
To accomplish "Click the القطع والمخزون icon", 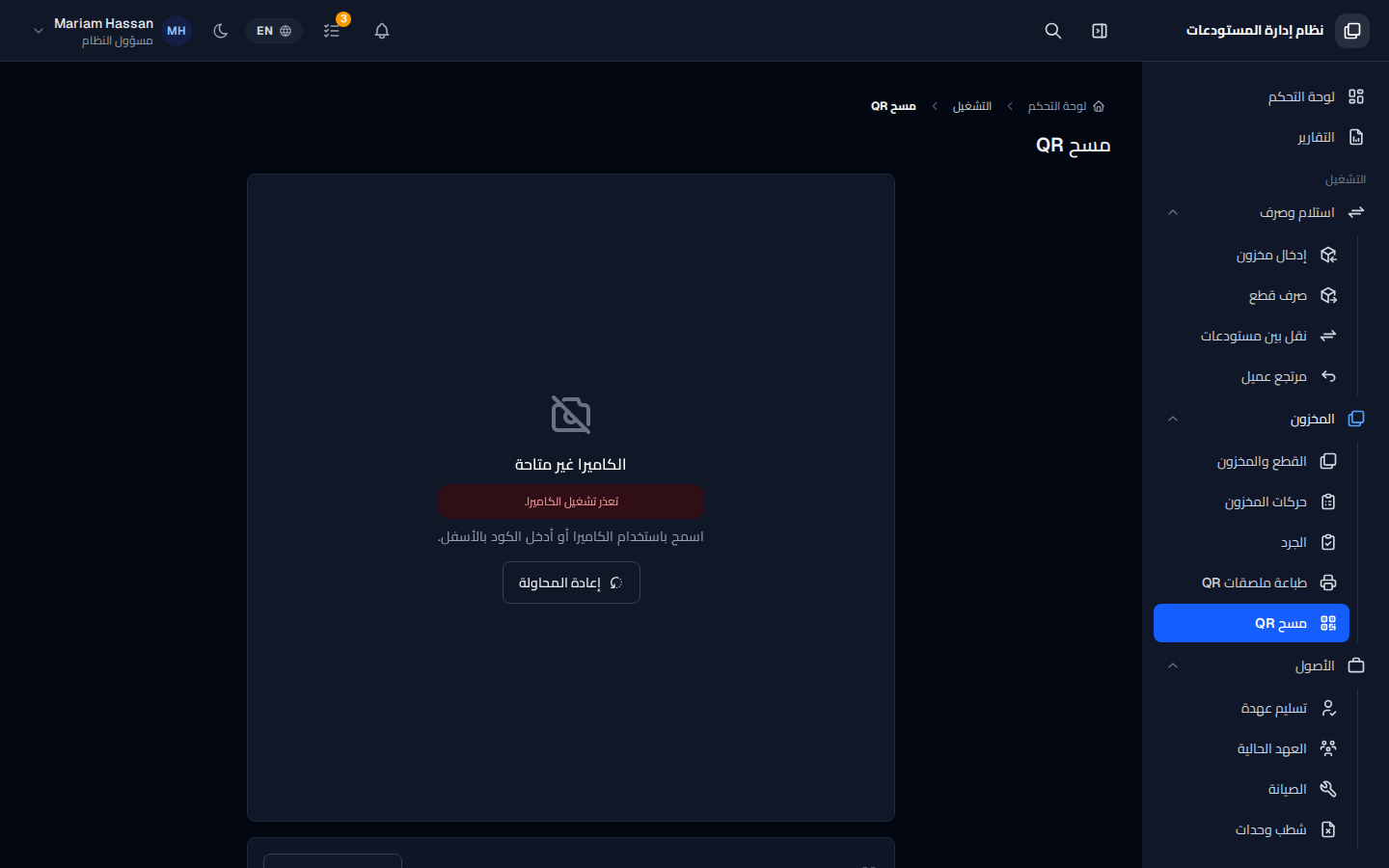I will 1328,461.
